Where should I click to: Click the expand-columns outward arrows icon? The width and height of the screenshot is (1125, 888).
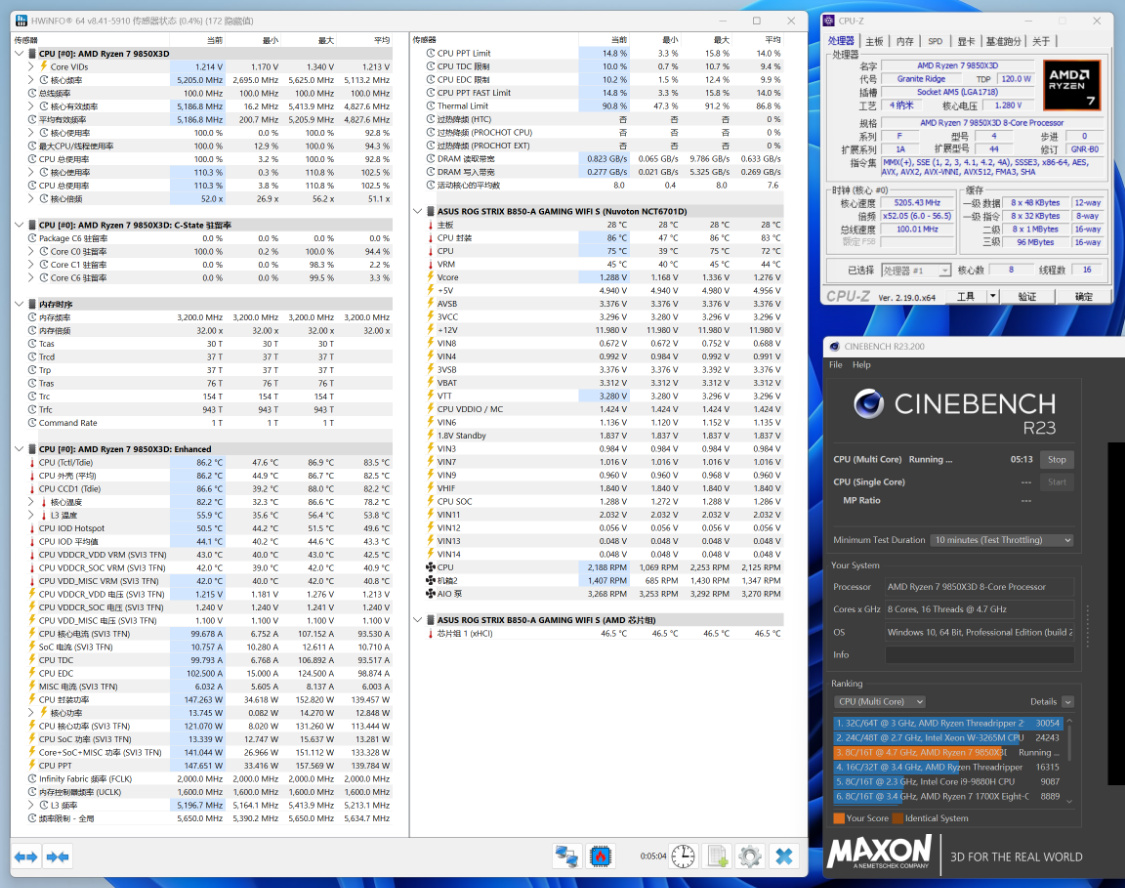point(26,856)
